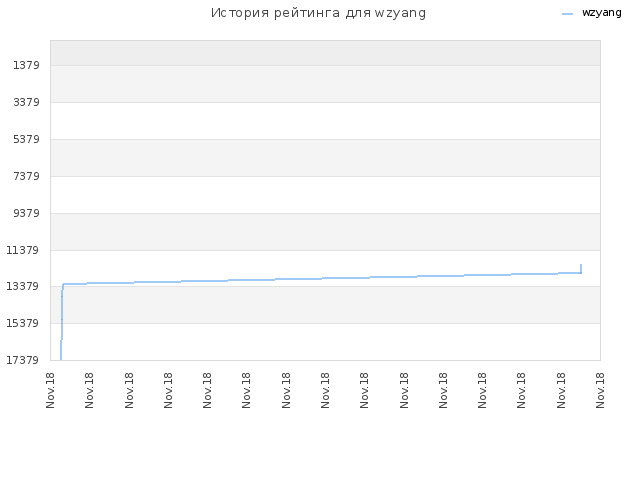Click the chart title История рейтинга для wzyang
Screen dimensions: 640x480
tap(318, 13)
